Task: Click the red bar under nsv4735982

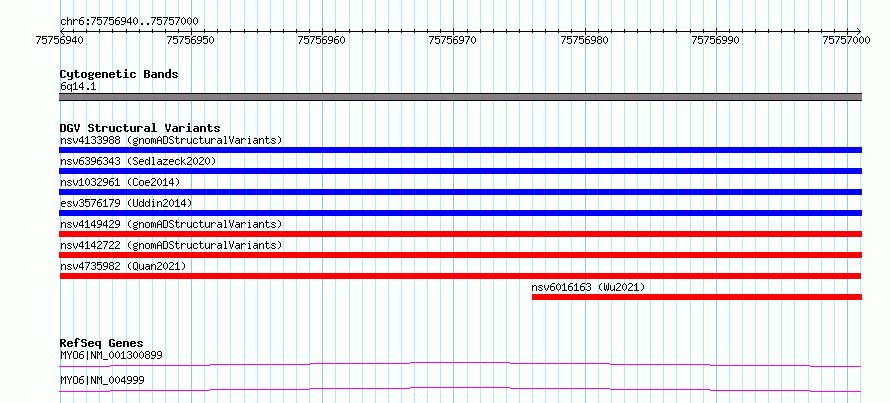Action: 460,276
